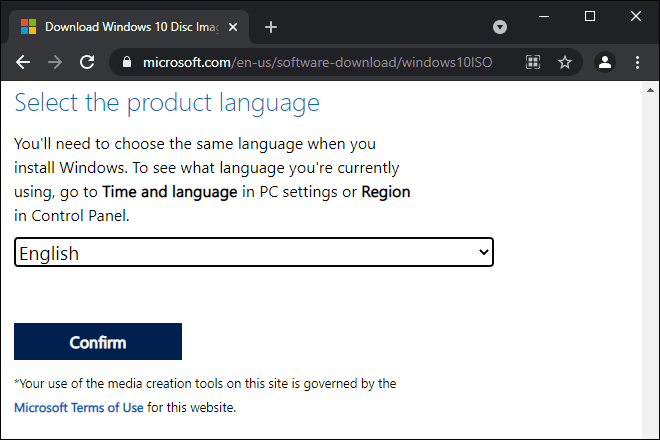Open the tab search dropdown arrow

500,27
